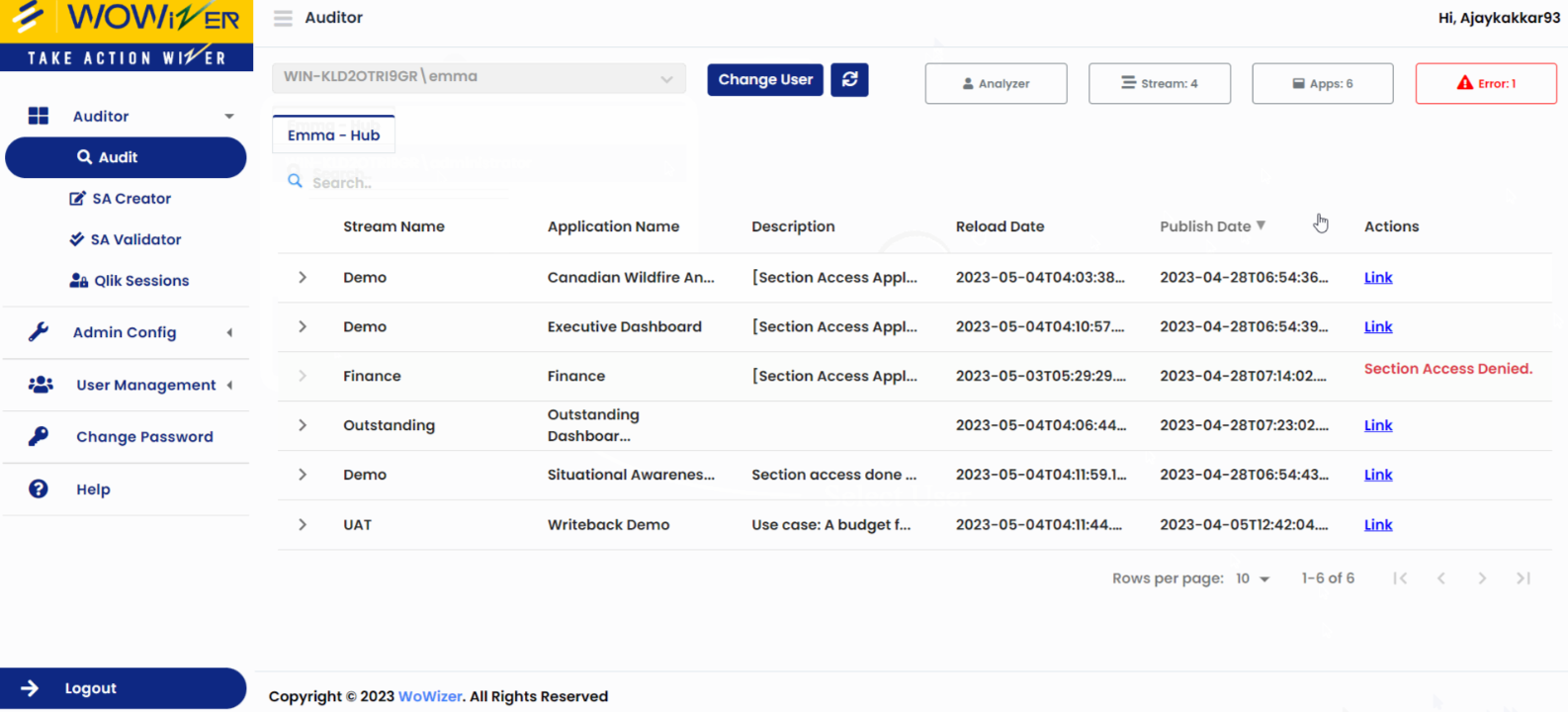Jump to first page pagination icon

[1400, 578]
